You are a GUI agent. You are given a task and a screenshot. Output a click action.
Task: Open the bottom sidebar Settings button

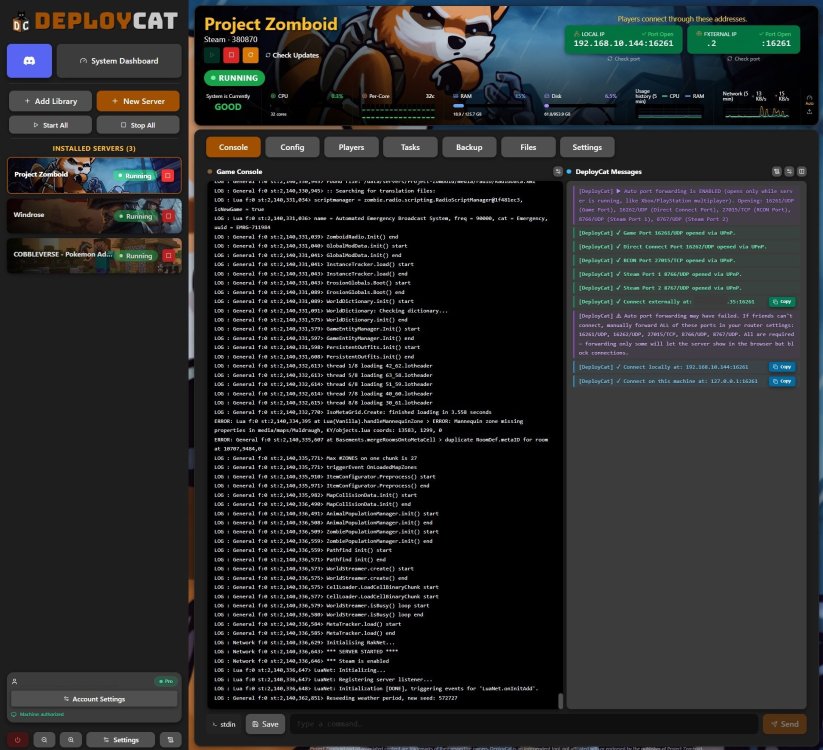[121, 740]
